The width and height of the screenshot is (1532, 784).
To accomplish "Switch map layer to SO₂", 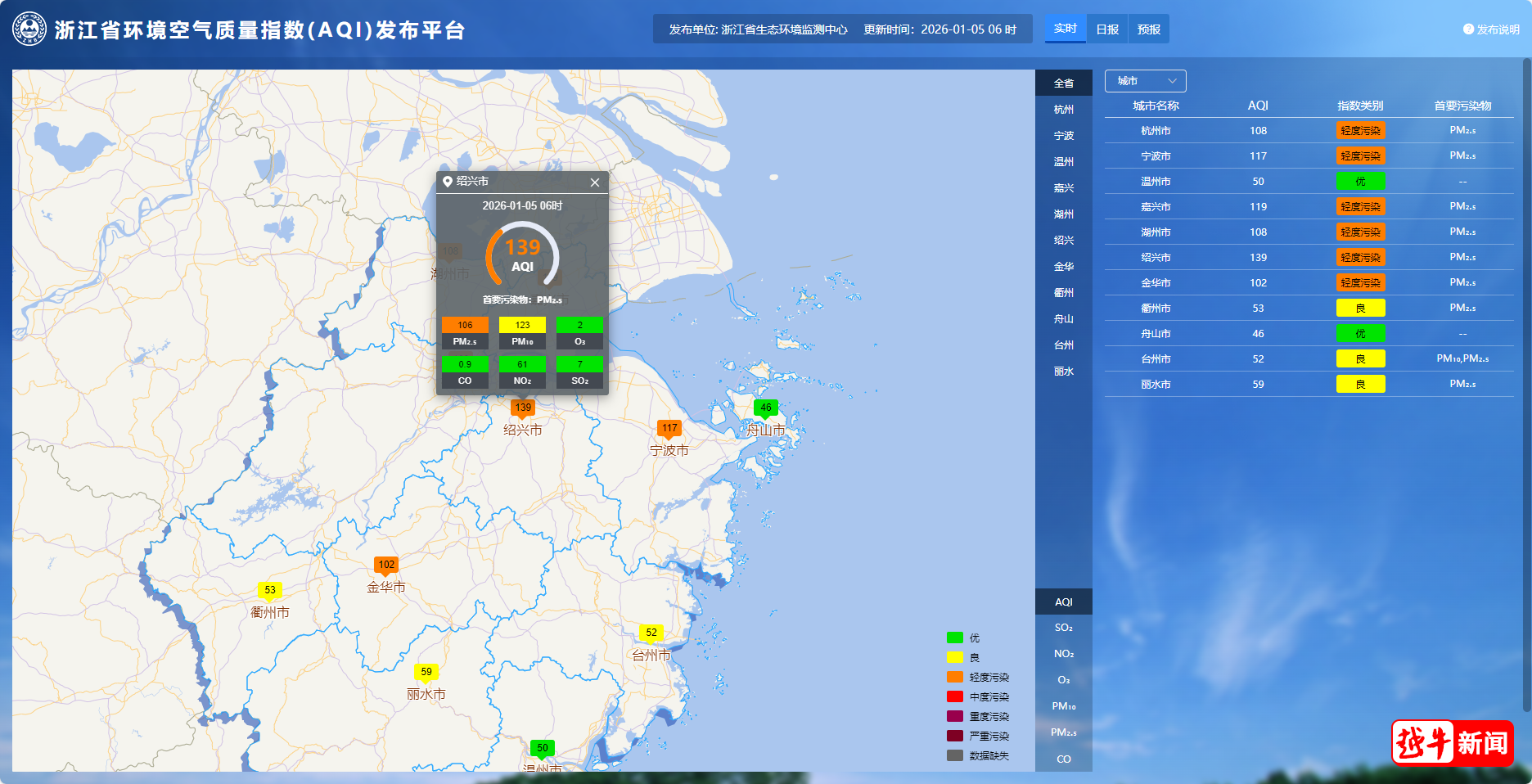I will (1063, 628).
